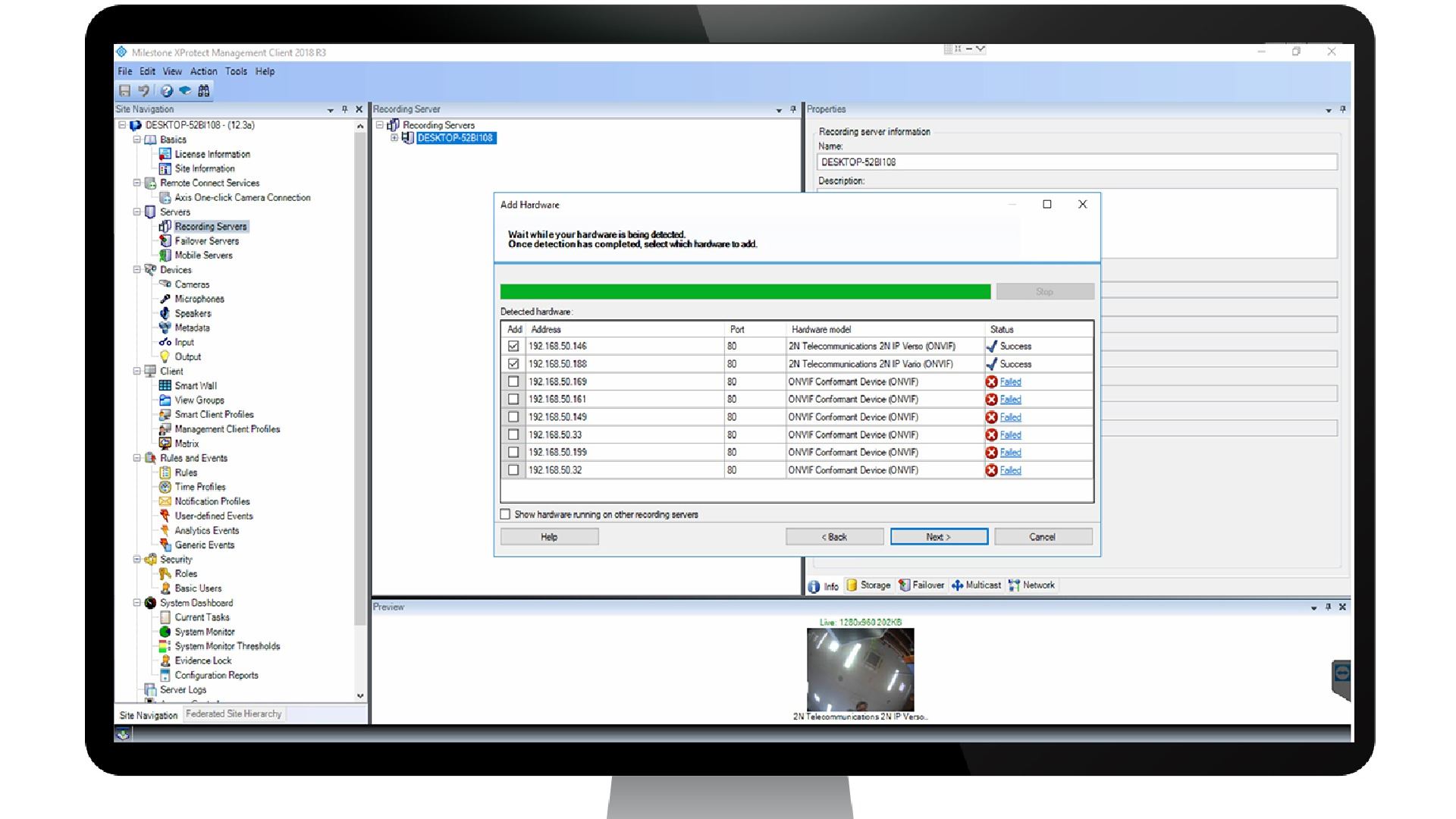1456x819 pixels.
Task: Collapse the Security tree node
Action: 137,559
